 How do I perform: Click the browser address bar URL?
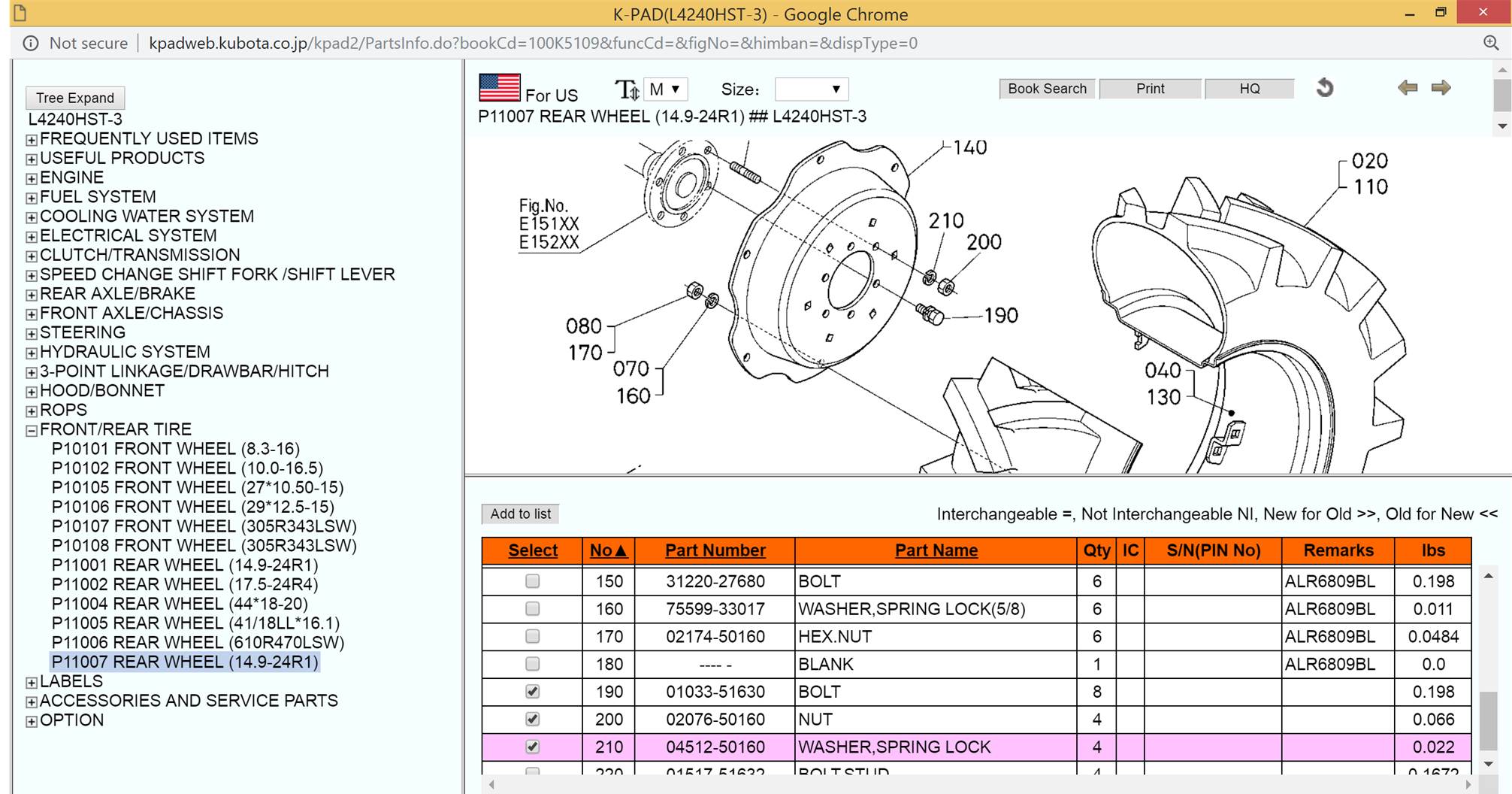pos(533,44)
